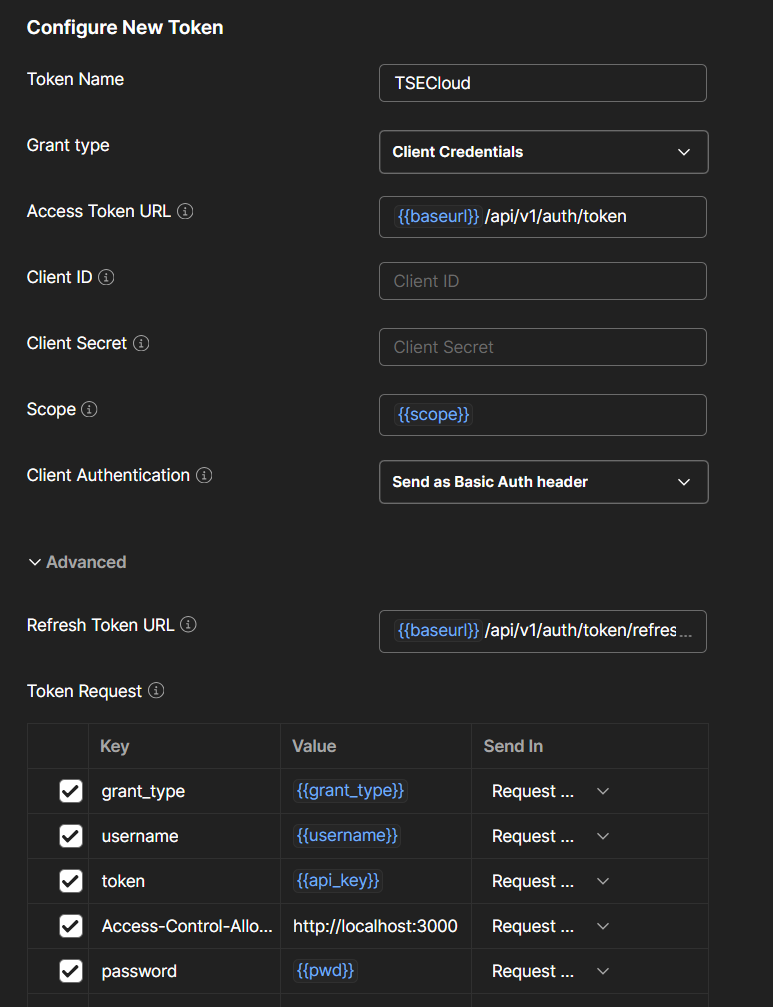Click the Token Request info icon

(156, 691)
